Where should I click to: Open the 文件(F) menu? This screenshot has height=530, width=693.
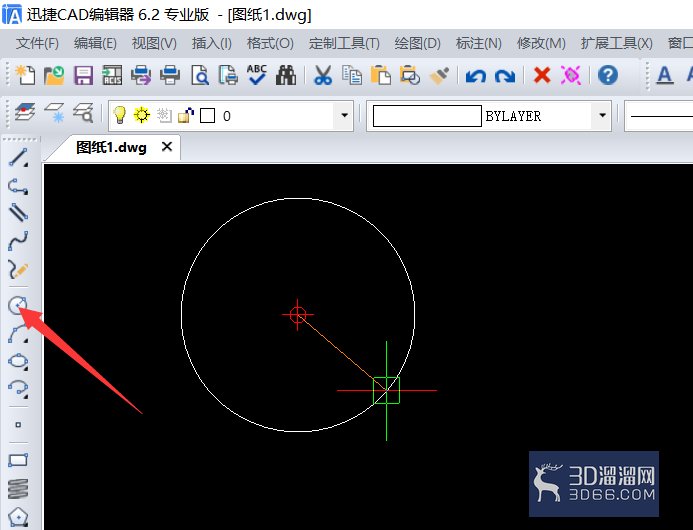tap(37, 43)
